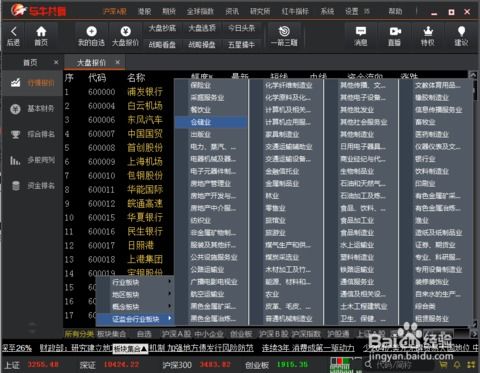Open 资金排名 database entry in sidebar
This screenshot has height=373, width=480.
(33, 186)
